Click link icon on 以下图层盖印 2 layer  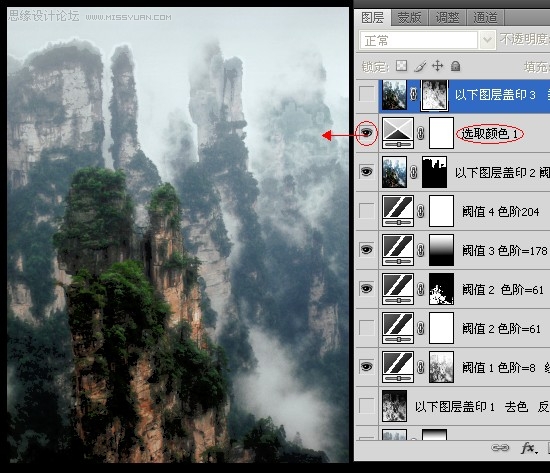pyautogui.click(x=414, y=172)
